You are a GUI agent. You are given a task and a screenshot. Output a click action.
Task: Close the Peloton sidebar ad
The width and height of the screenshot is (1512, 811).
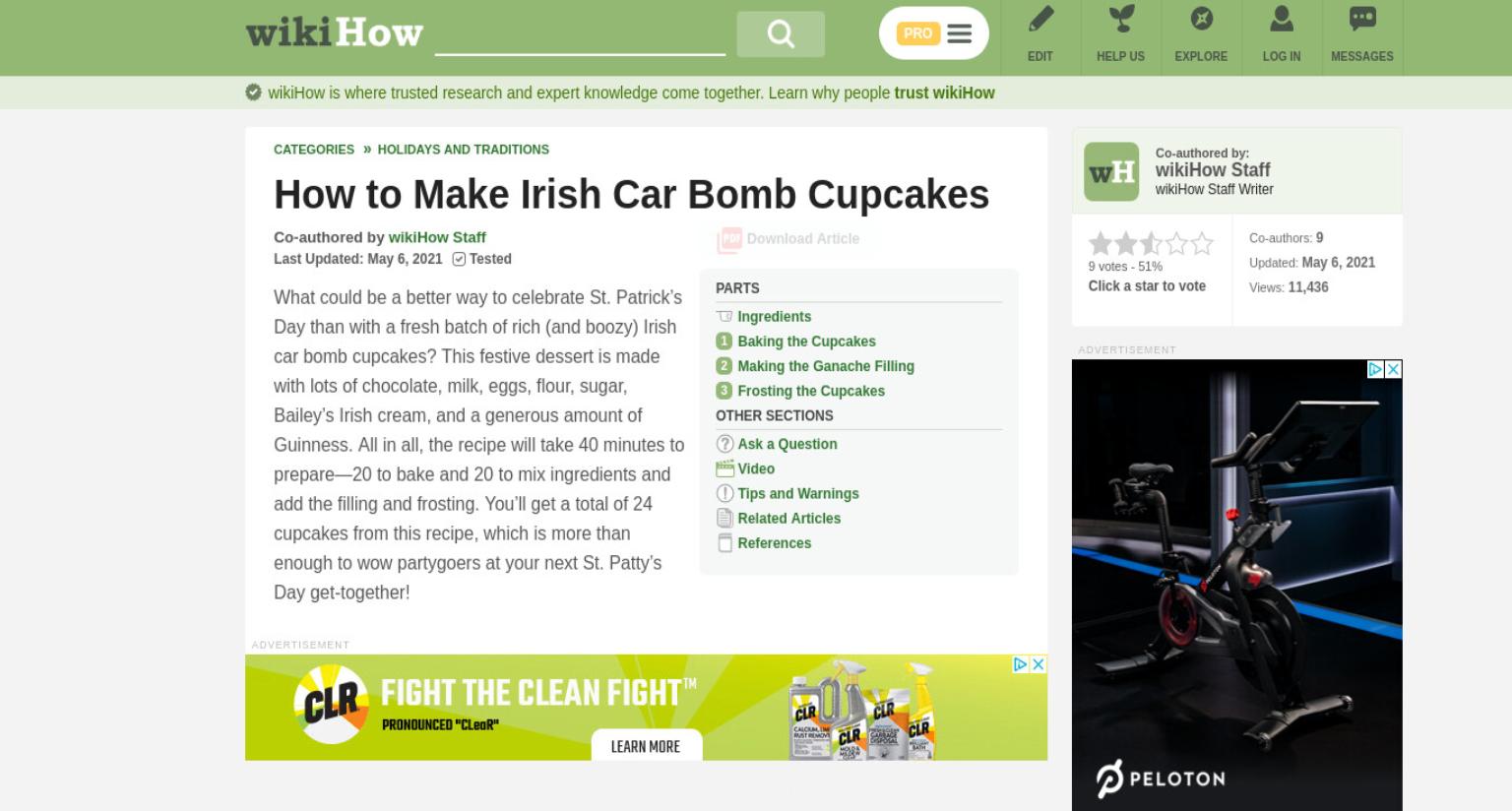(1393, 369)
